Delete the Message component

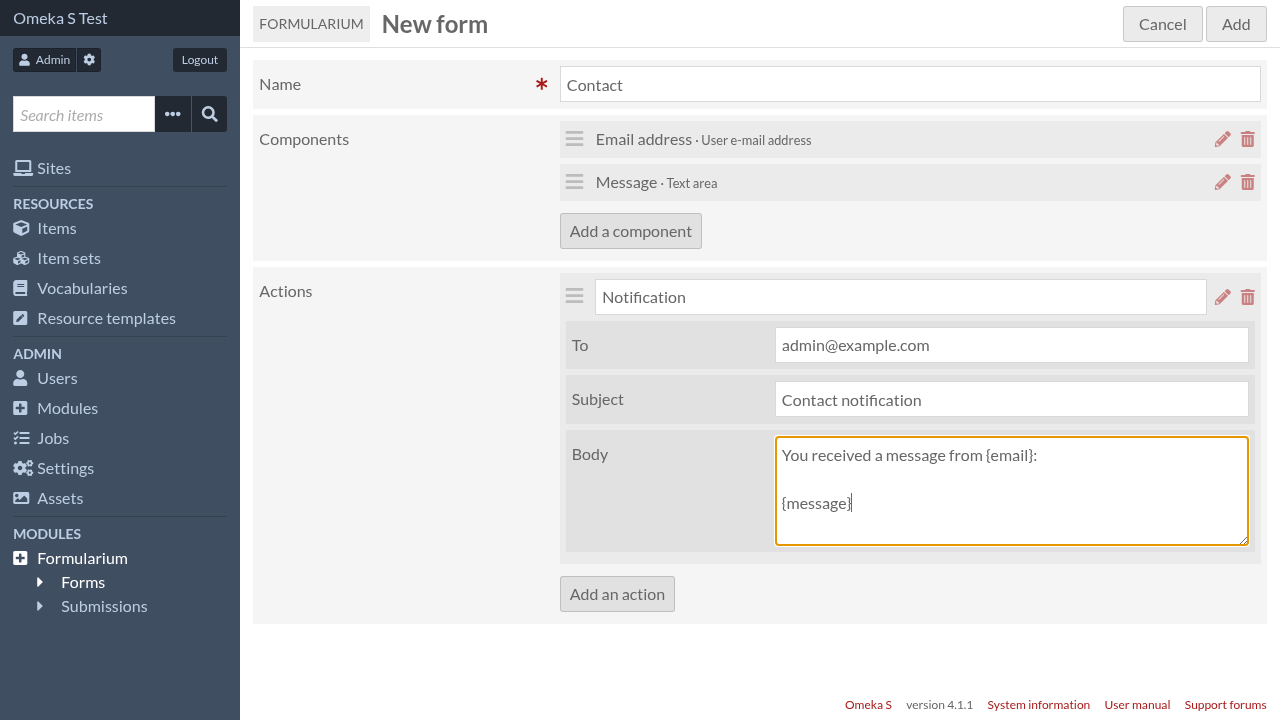click(1247, 182)
